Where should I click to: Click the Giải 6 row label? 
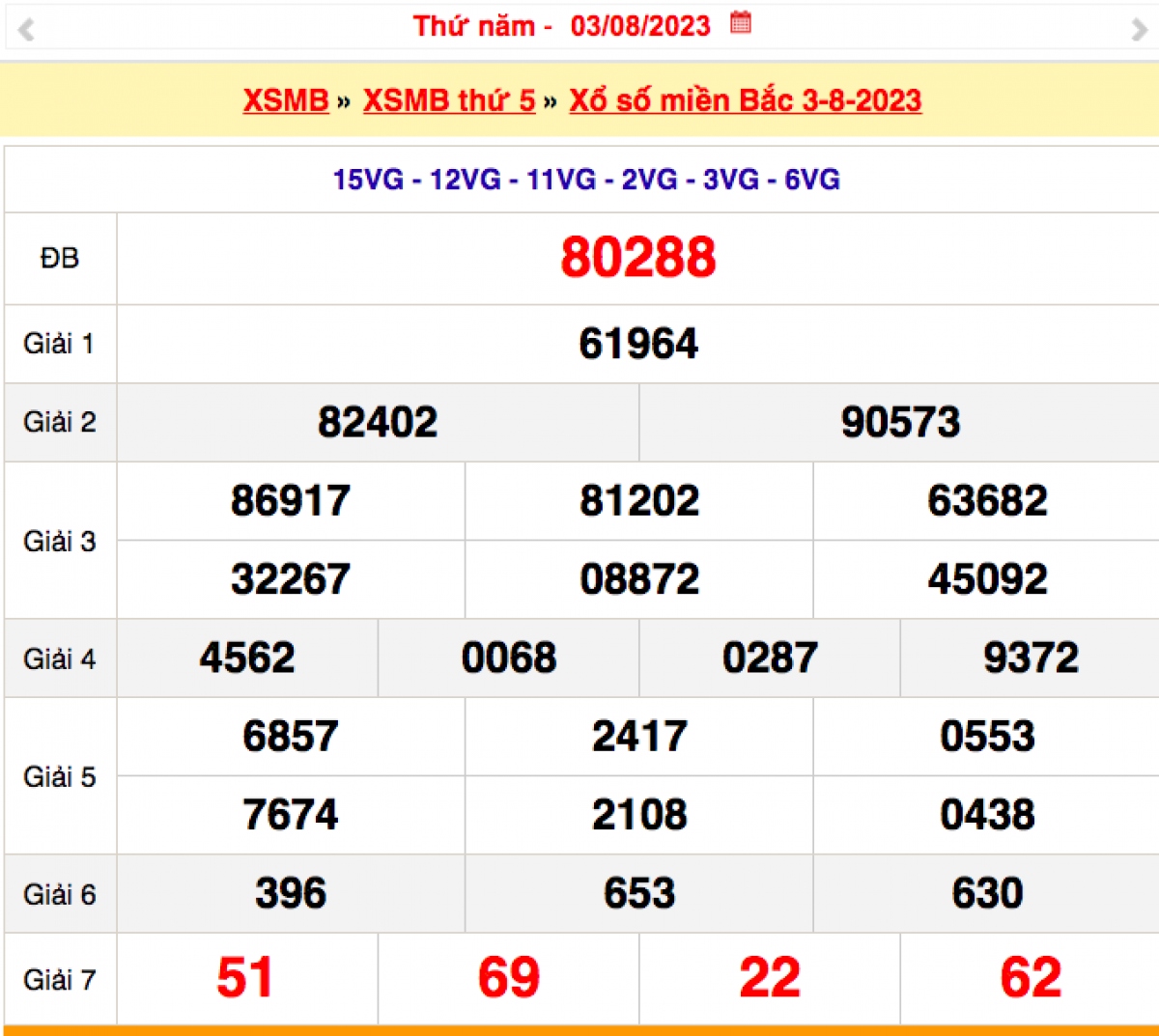(x=60, y=894)
